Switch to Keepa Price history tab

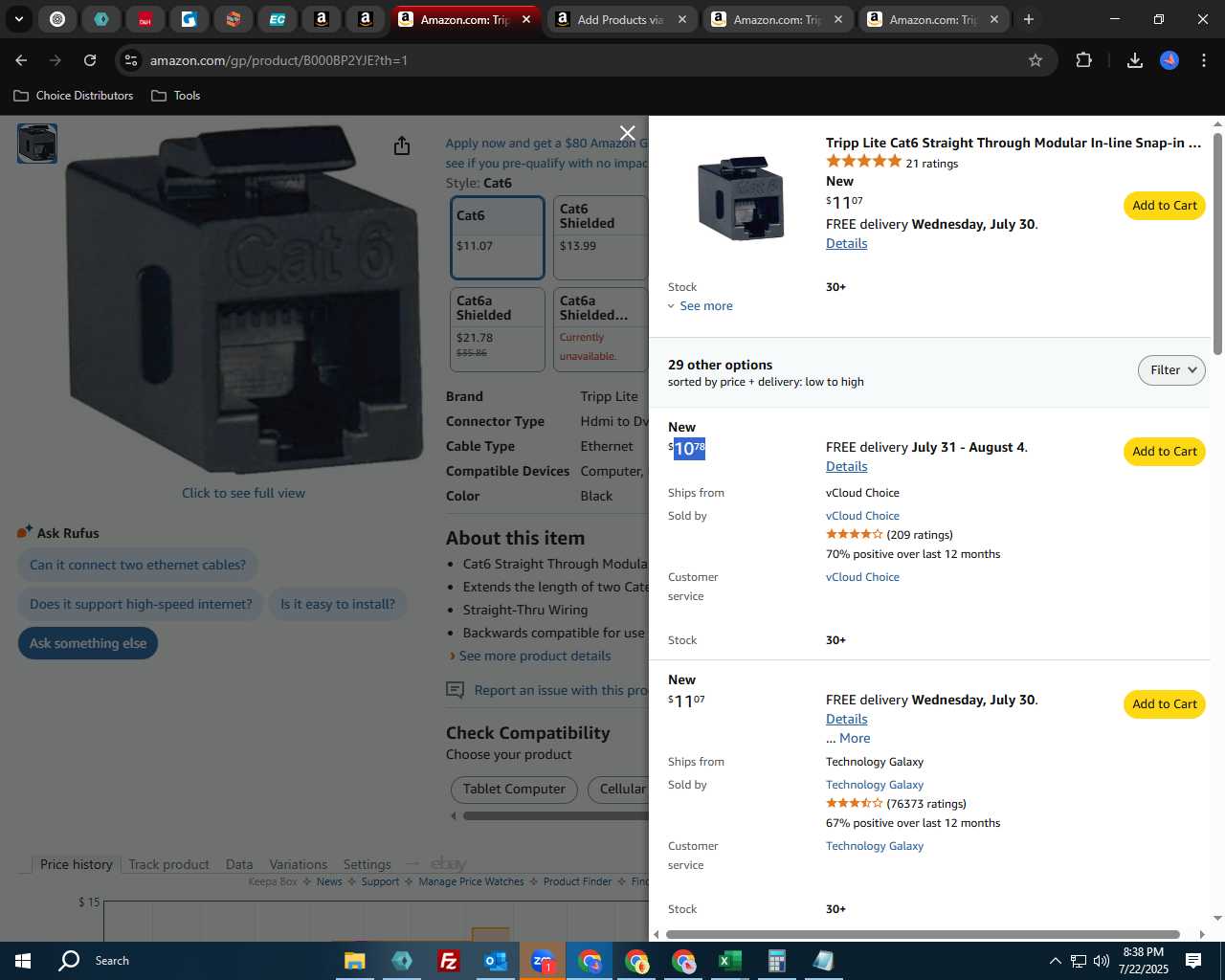click(77, 864)
